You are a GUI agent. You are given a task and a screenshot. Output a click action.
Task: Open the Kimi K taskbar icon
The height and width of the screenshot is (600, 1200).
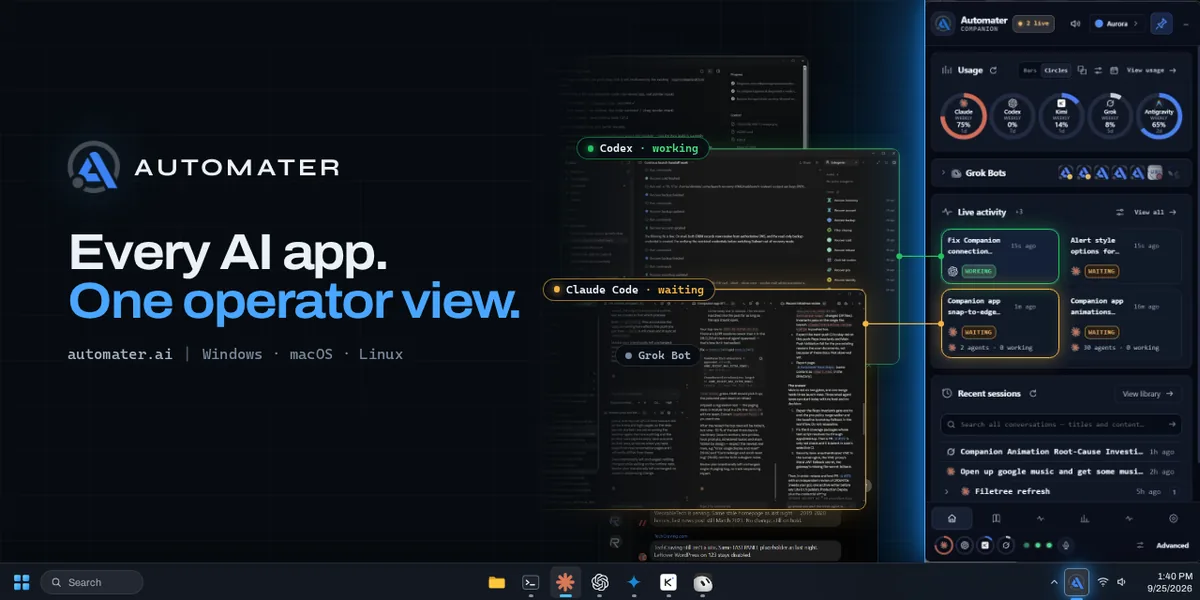pos(668,582)
